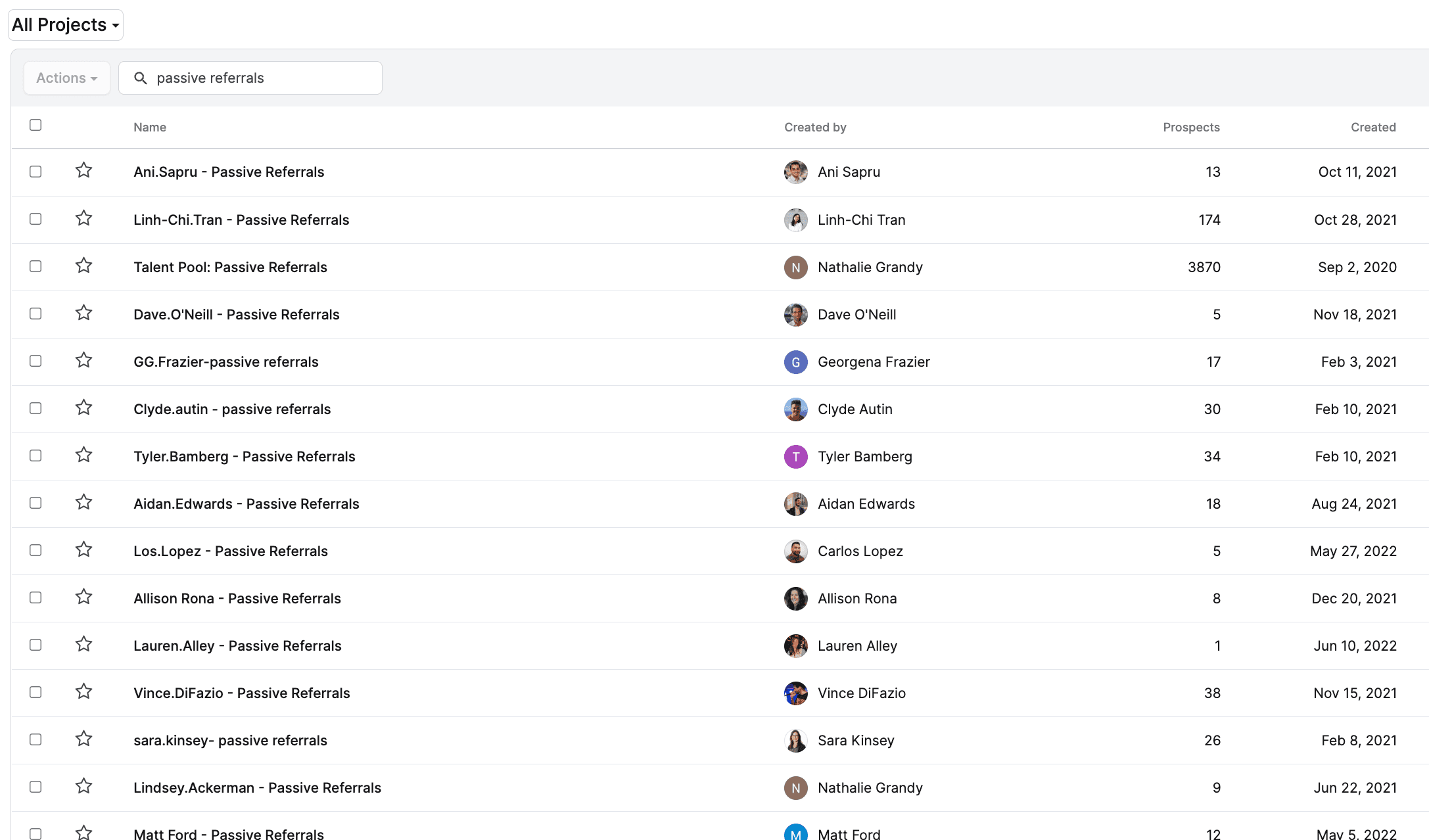Expand the Actions dropdown menu

[x=66, y=78]
